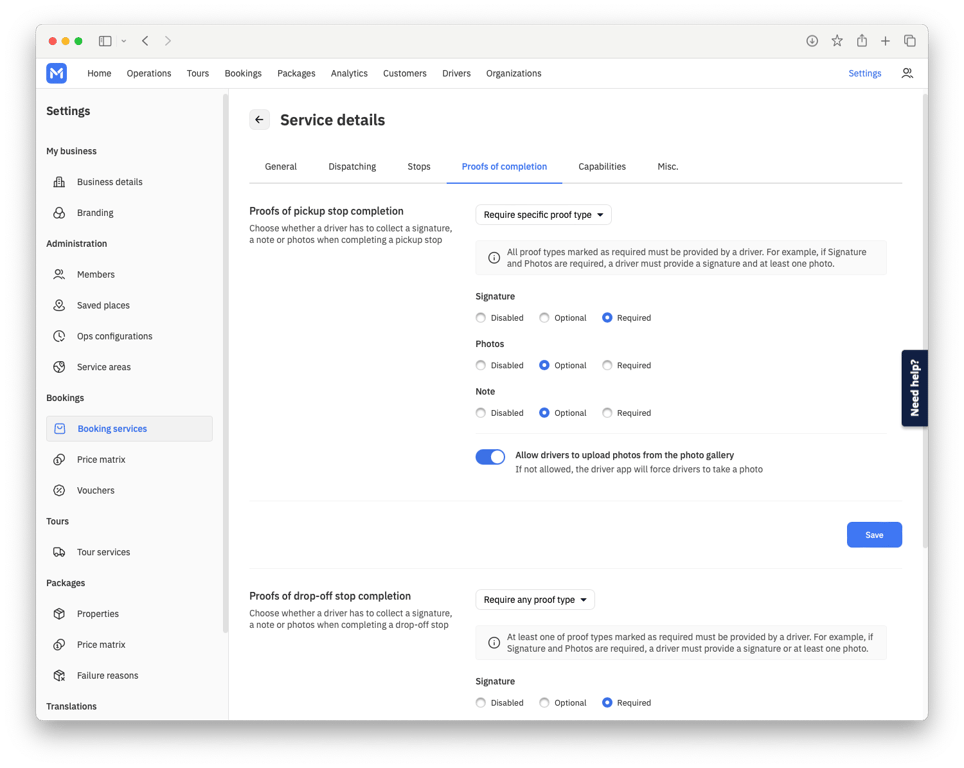
Task: Open the Need help? side button
Action: (914, 388)
